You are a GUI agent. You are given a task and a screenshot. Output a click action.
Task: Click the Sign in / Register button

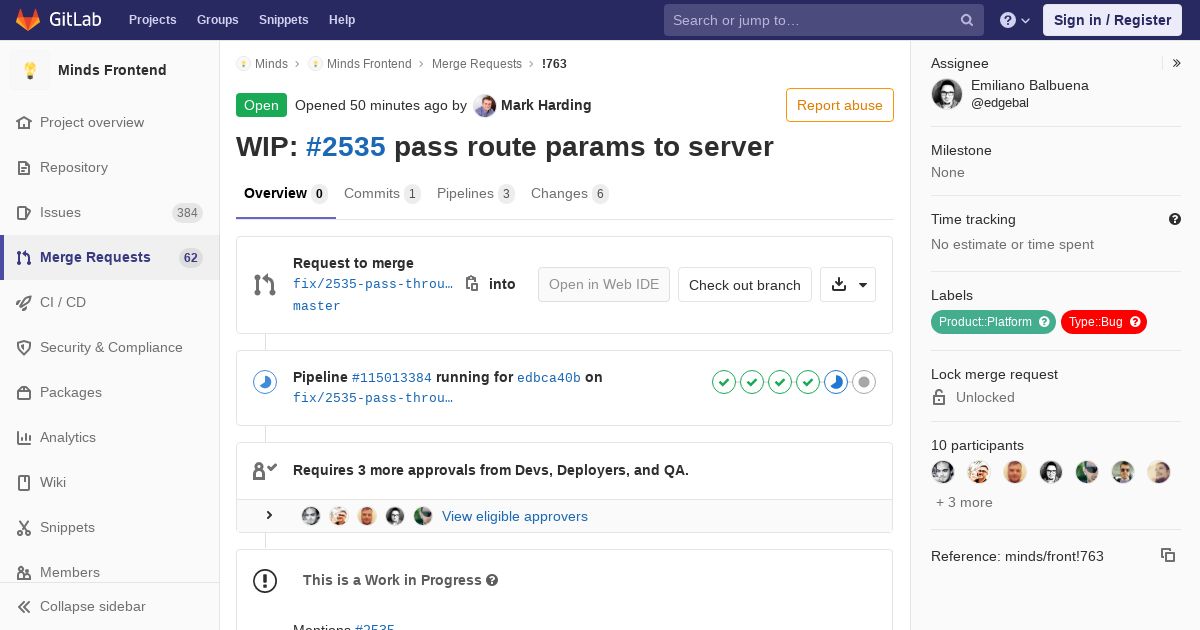click(1112, 20)
